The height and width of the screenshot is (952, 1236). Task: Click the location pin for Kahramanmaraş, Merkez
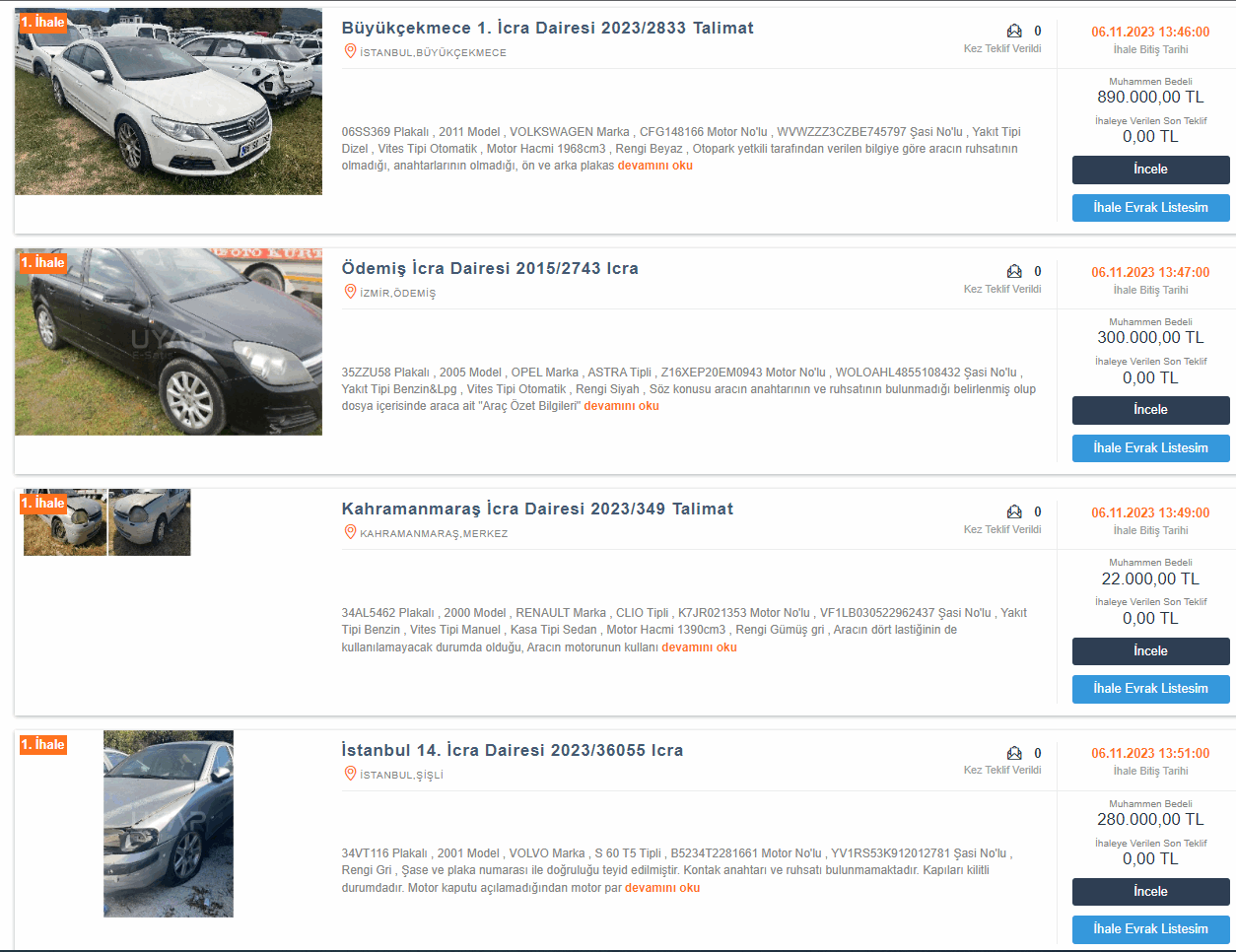coord(349,532)
